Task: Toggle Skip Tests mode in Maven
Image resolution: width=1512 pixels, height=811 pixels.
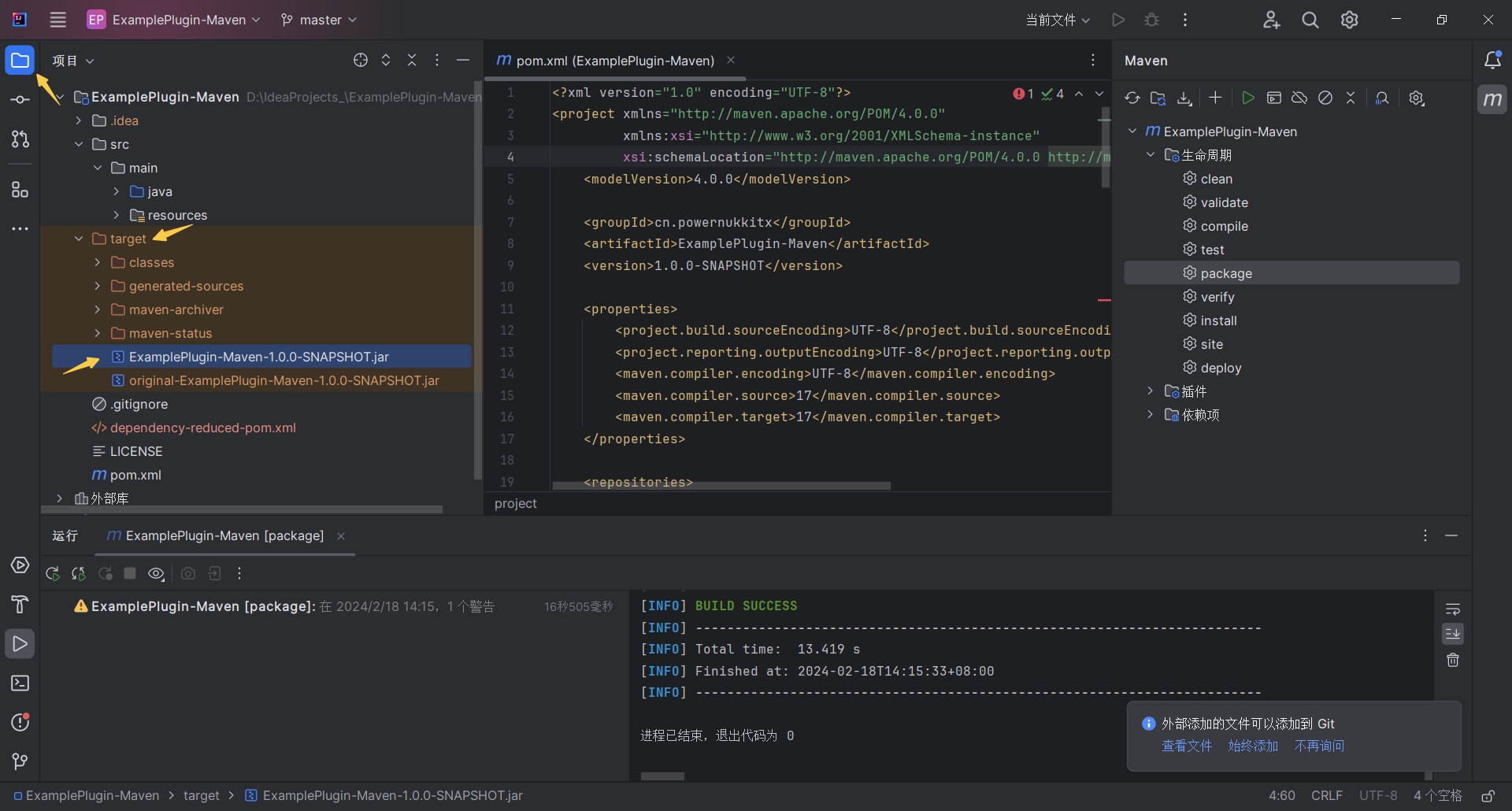Action: 1325,98
